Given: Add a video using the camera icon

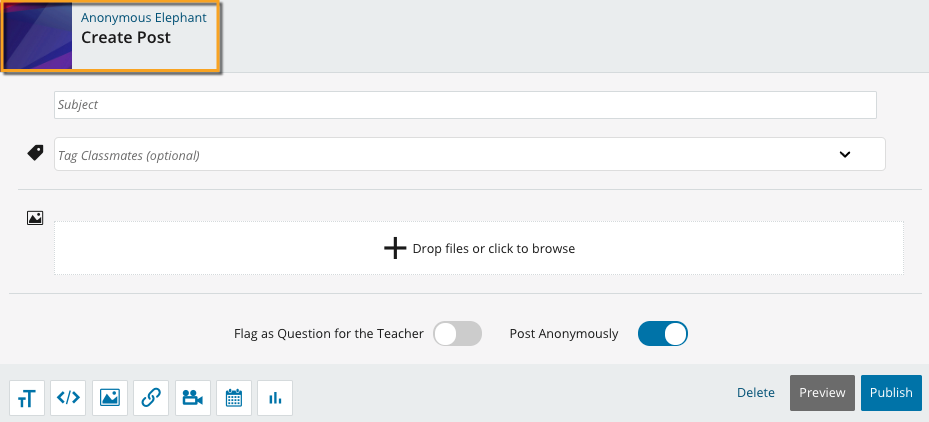Looking at the screenshot, I should 192,397.
